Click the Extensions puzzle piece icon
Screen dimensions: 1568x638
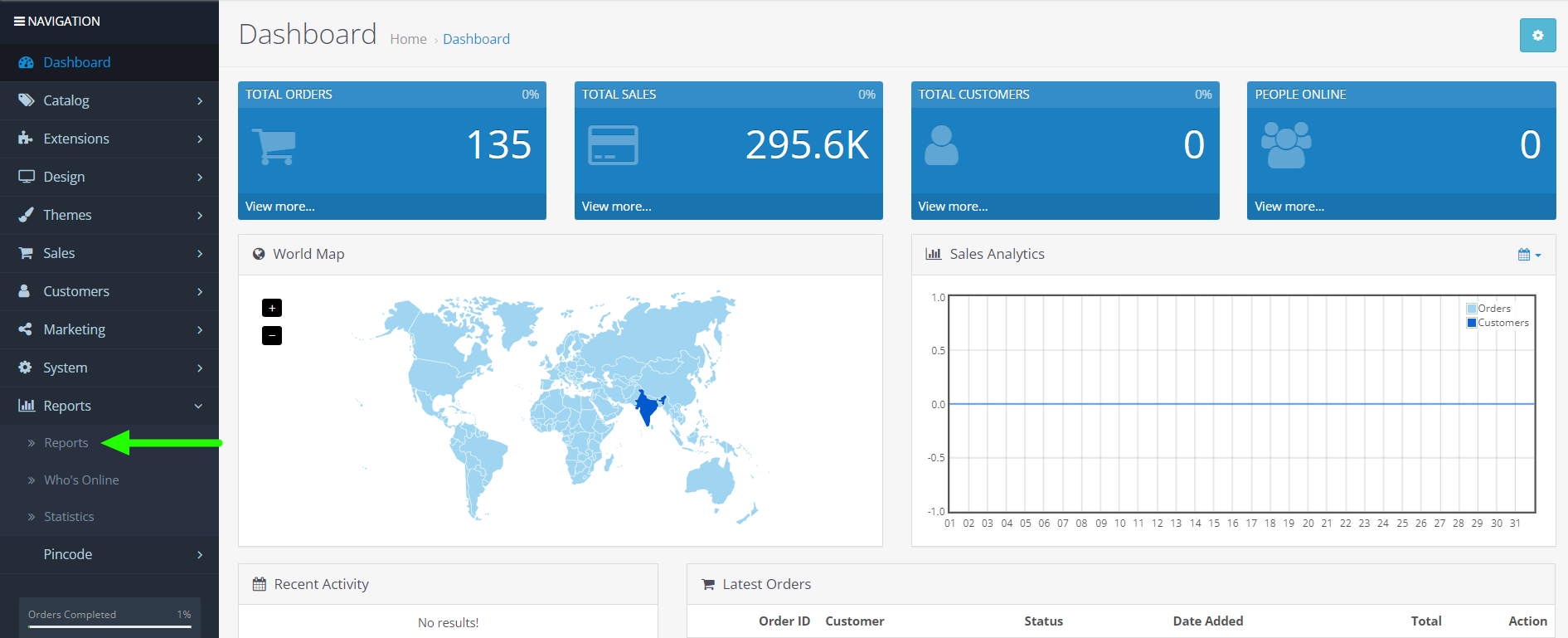(26, 139)
